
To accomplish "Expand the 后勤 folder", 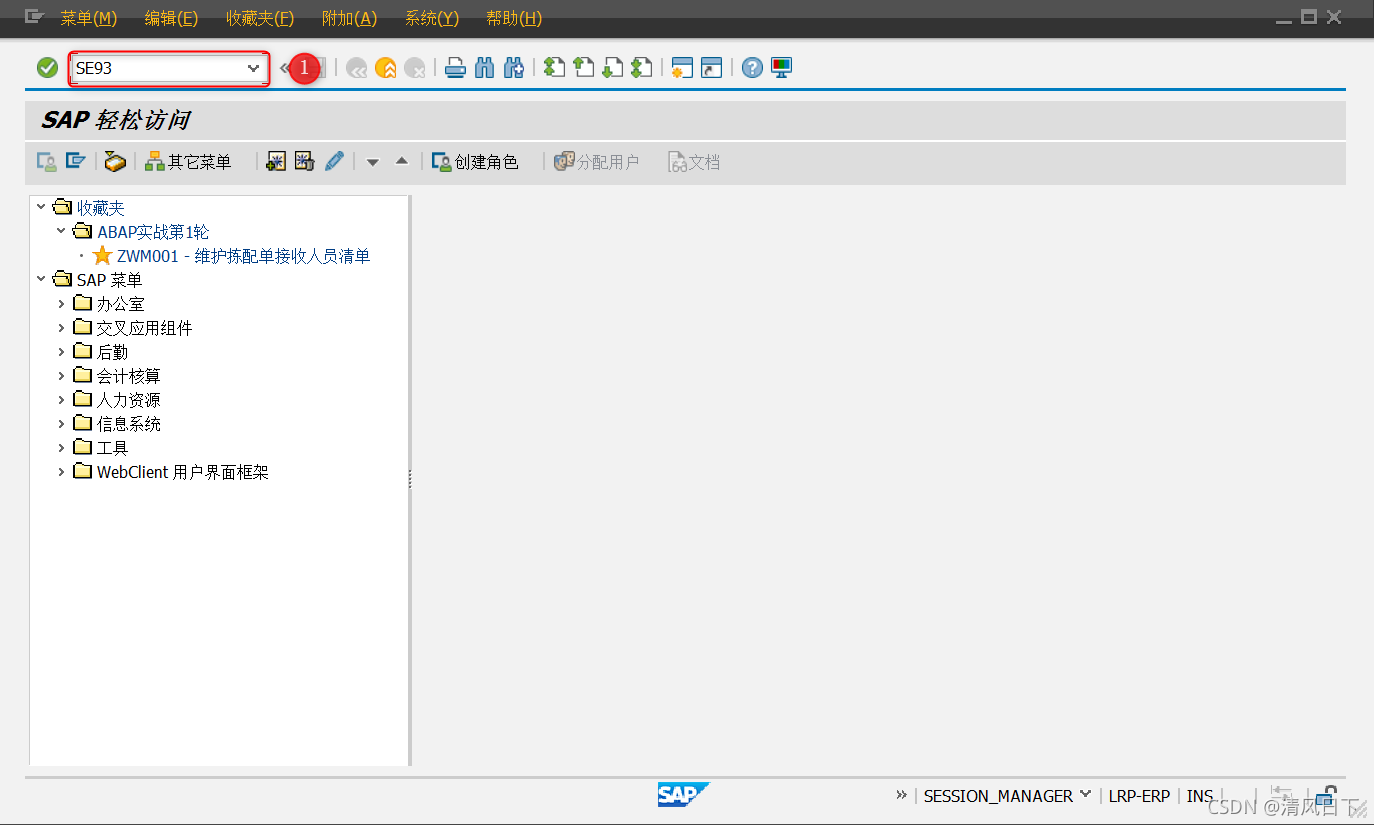I will pos(61,351).
